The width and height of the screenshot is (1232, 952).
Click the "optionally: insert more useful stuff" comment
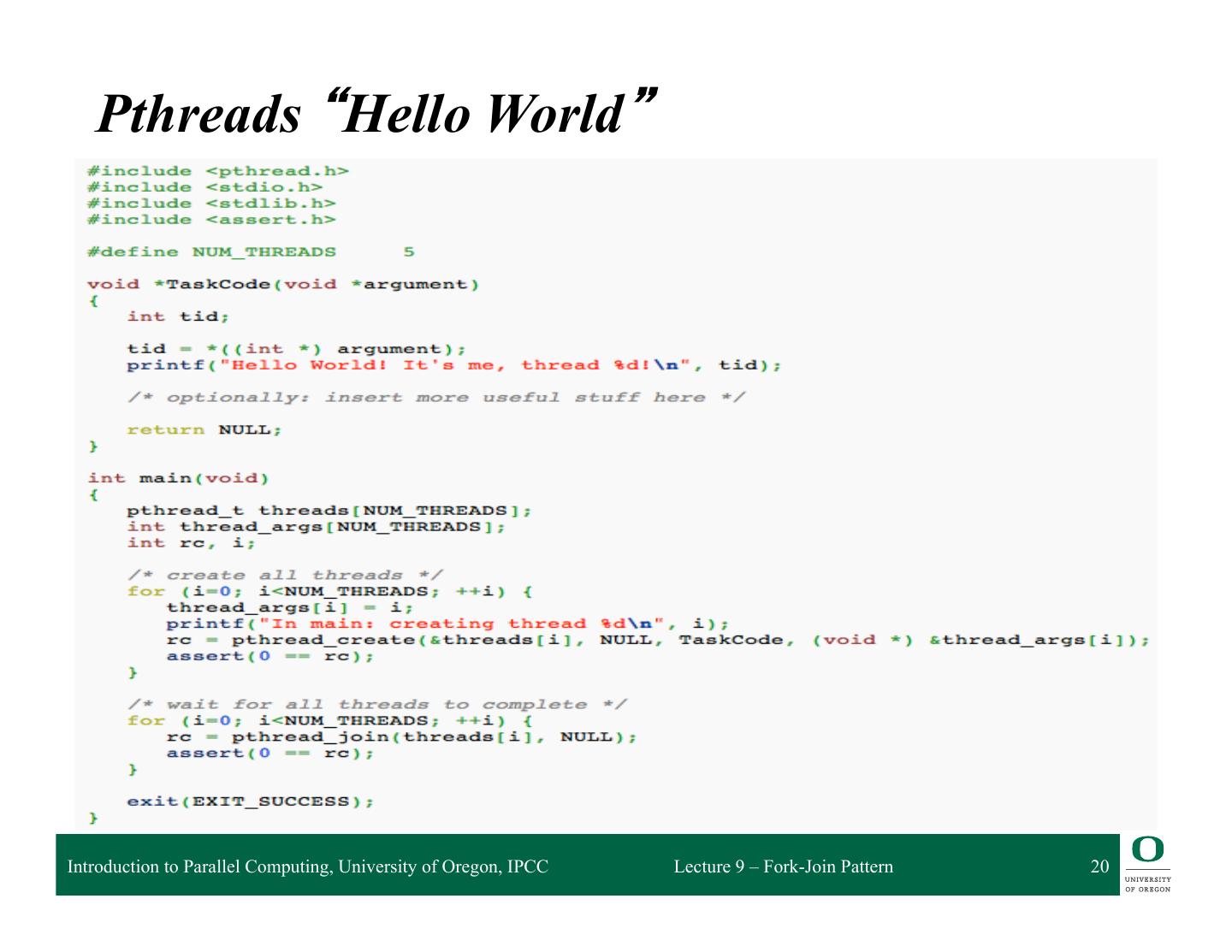435,398
